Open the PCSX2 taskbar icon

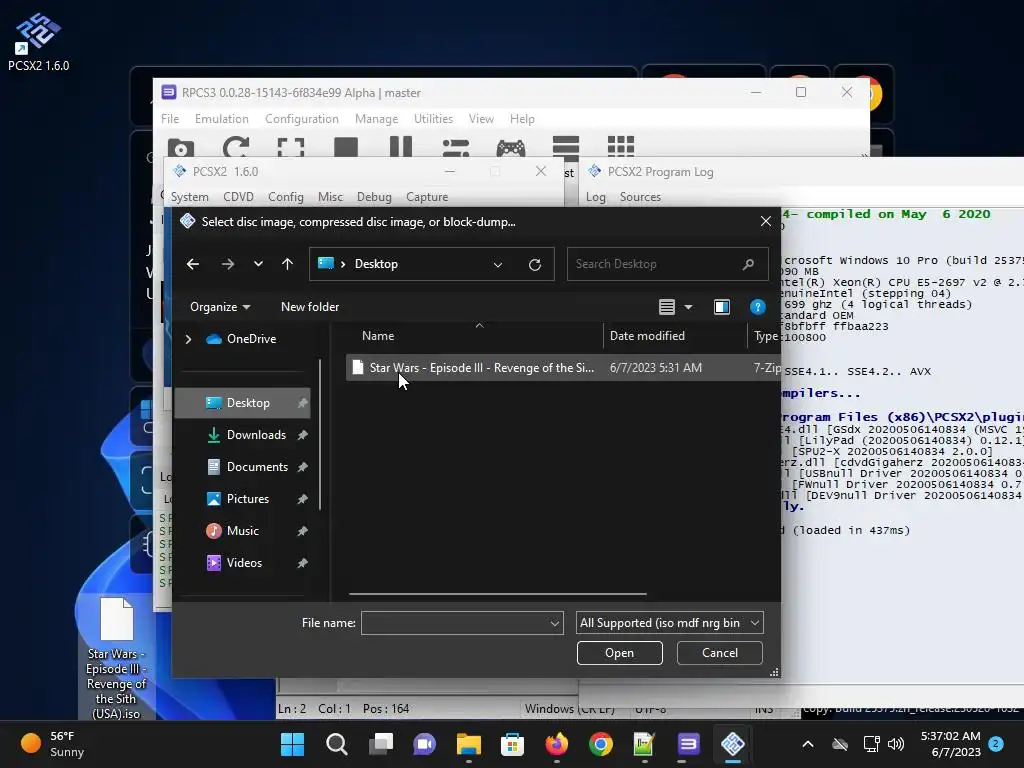coord(733,744)
